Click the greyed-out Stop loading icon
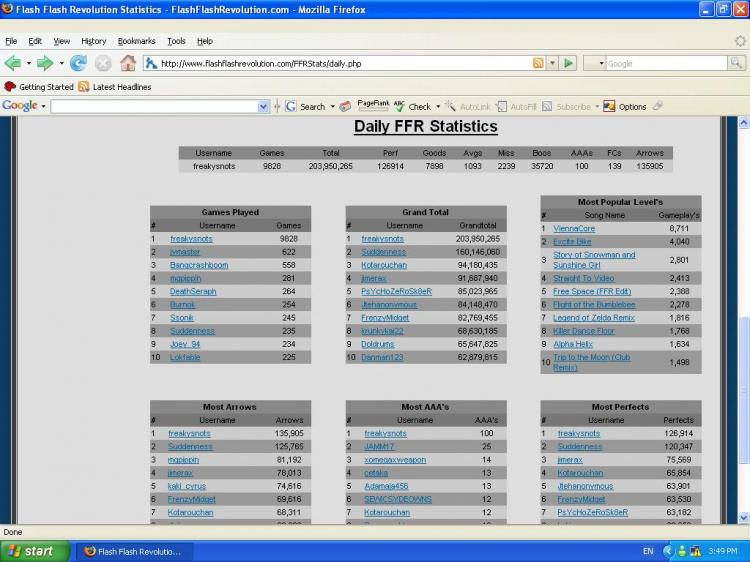 (102, 63)
